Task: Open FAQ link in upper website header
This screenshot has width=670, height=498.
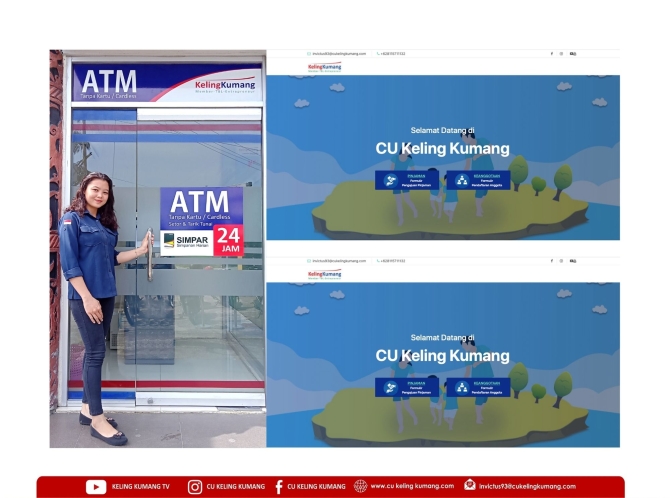Action: tap(573, 54)
